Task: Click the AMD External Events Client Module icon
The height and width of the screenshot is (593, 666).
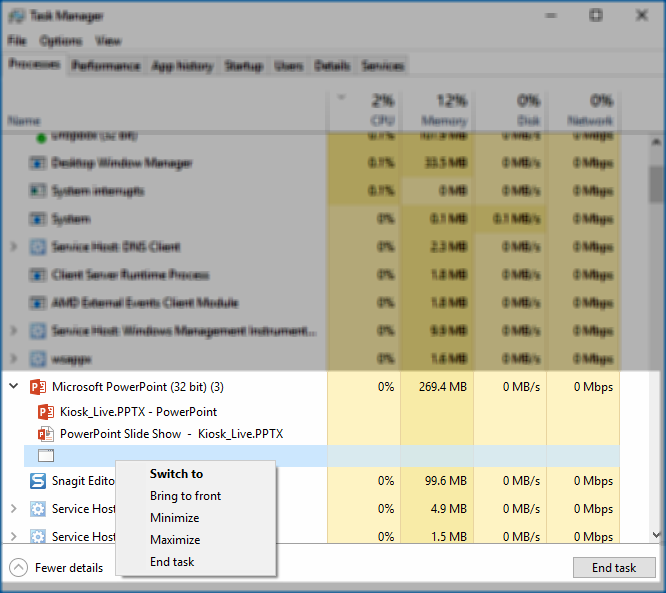Action: [x=37, y=303]
